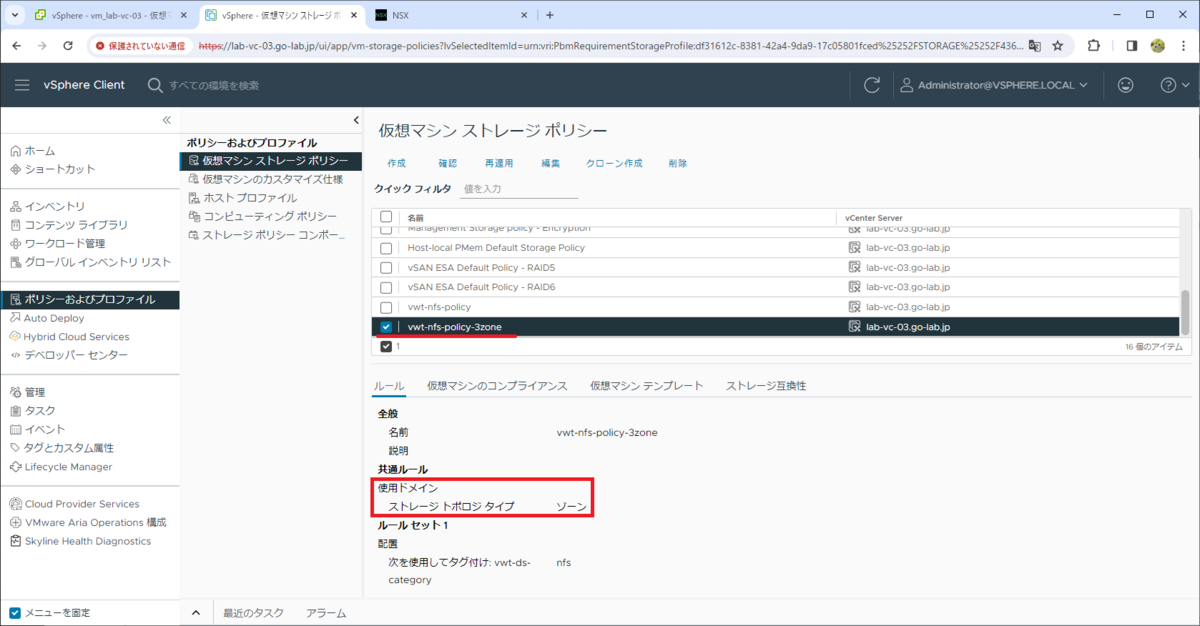Open the Chrome extensions puzzle icon

click(x=1093, y=46)
